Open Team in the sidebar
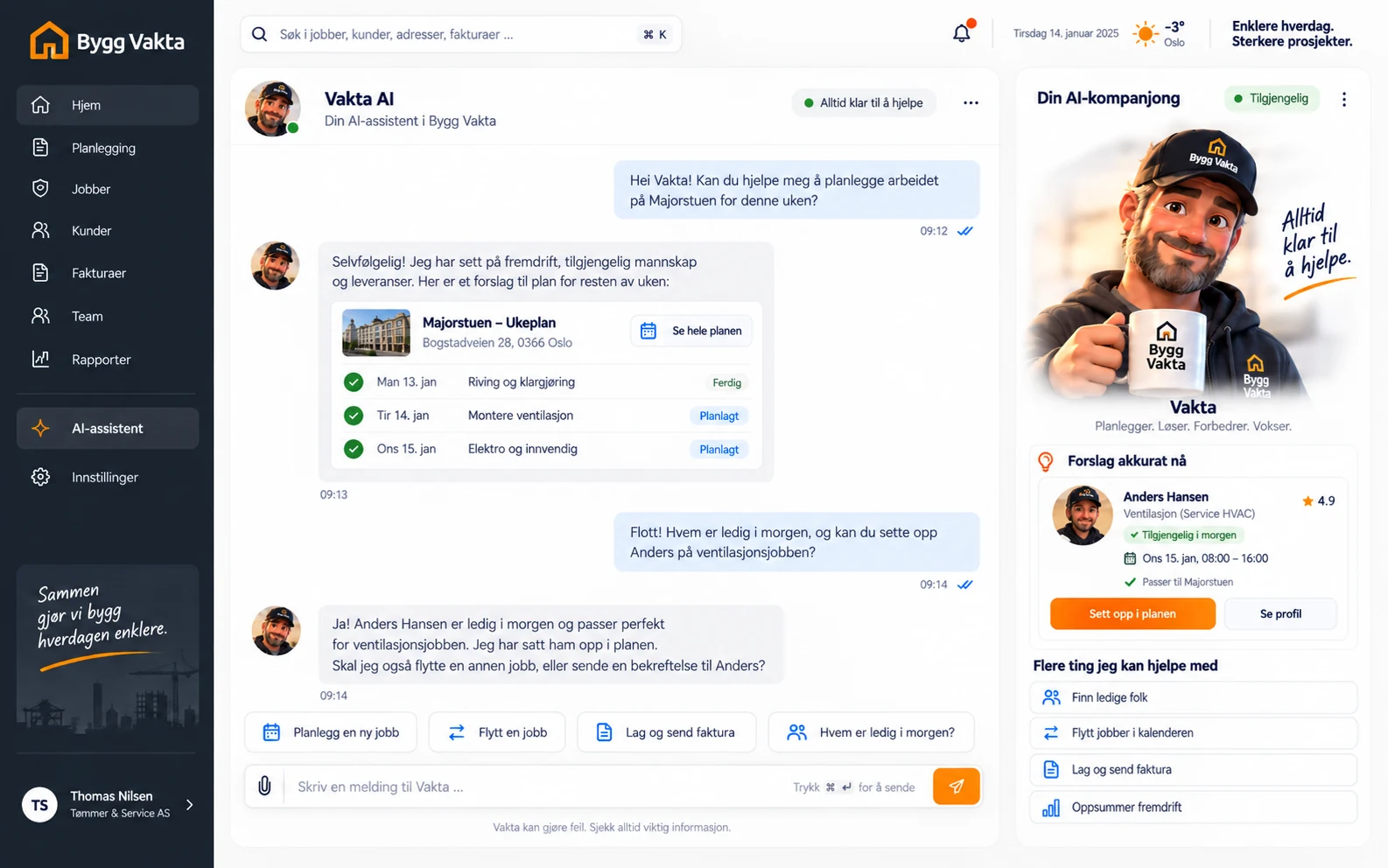 click(x=108, y=316)
